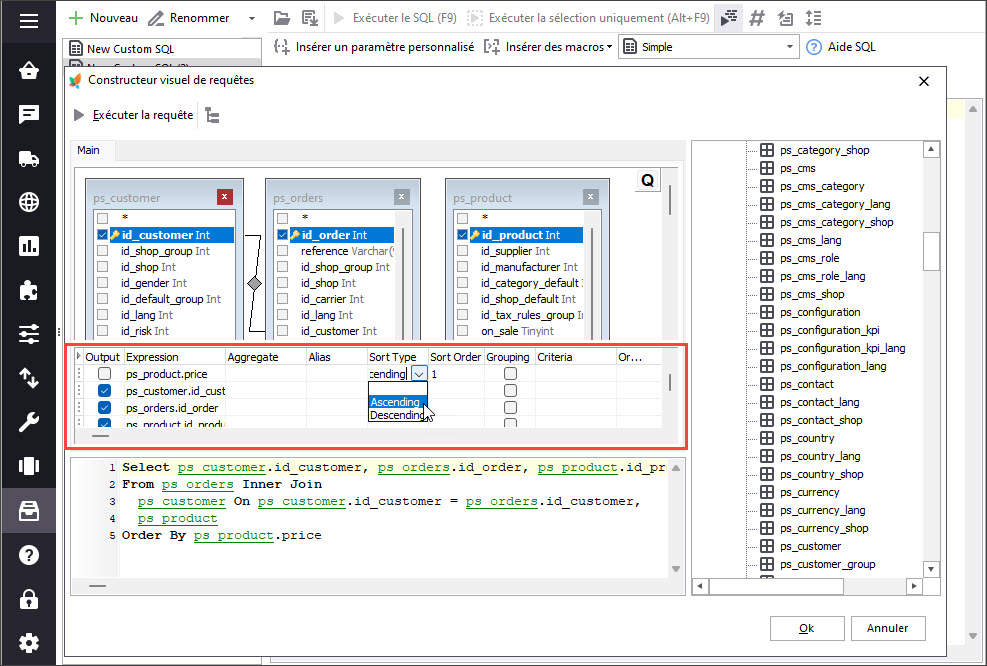Remove ps_orders table from diagram
This screenshot has height=666, width=987.
click(x=402, y=197)
